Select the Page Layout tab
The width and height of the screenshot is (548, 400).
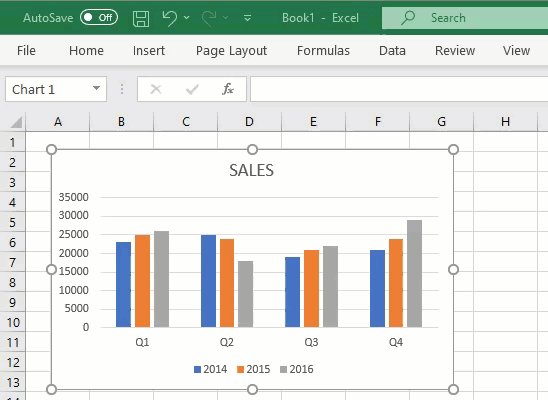pos(231,51)
